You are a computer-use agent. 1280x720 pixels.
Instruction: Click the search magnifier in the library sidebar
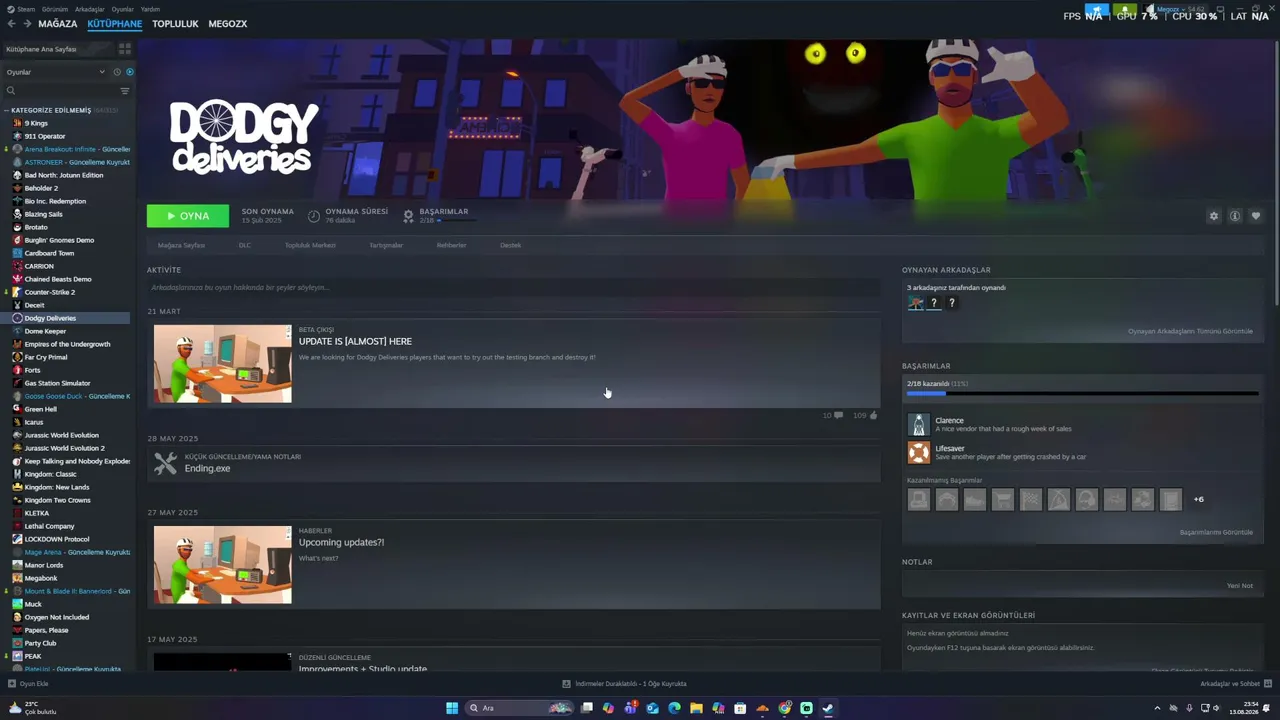click(x=11, y=91)
